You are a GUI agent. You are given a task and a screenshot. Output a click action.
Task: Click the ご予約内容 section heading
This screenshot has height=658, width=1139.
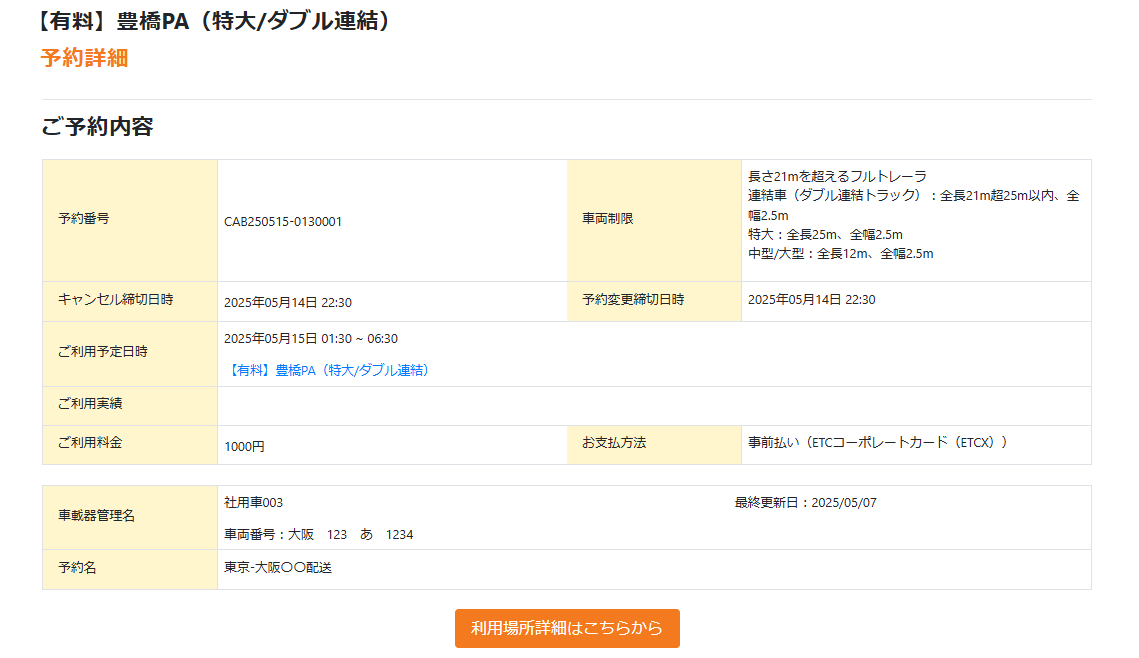pyautogui.click(x=97, y=127)
